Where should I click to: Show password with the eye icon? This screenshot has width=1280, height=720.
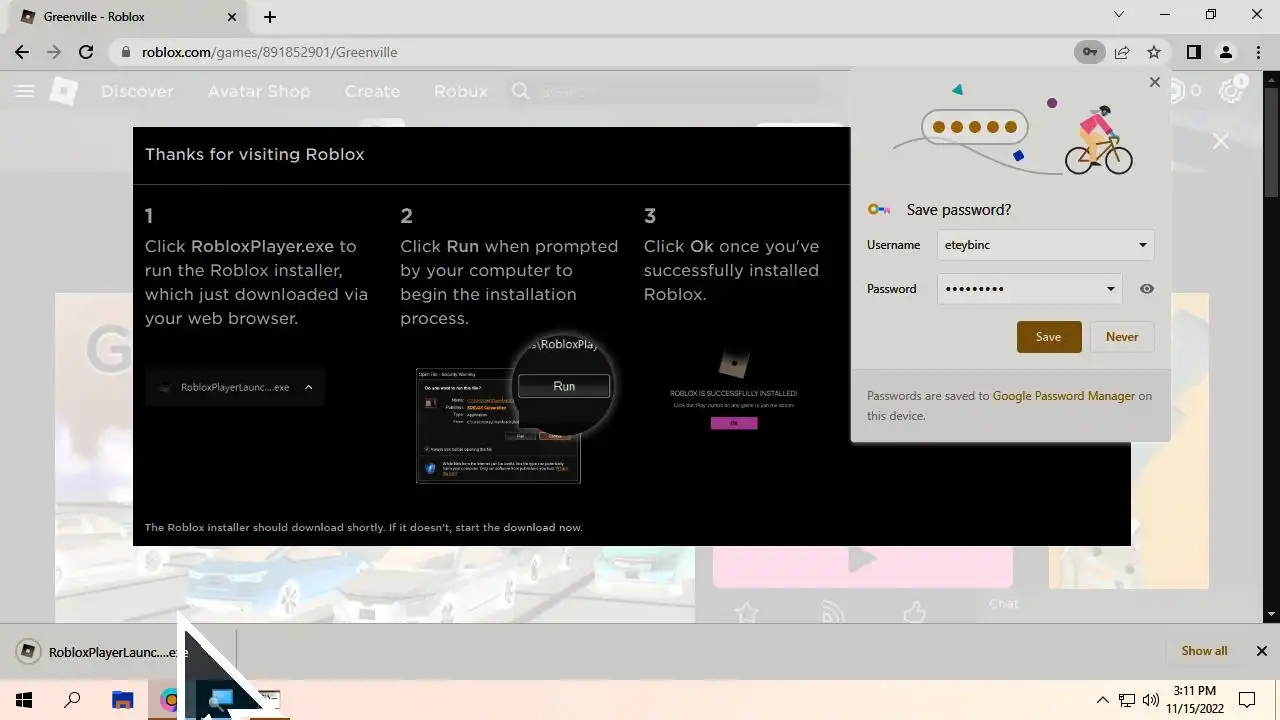(x=1146, y=289)
